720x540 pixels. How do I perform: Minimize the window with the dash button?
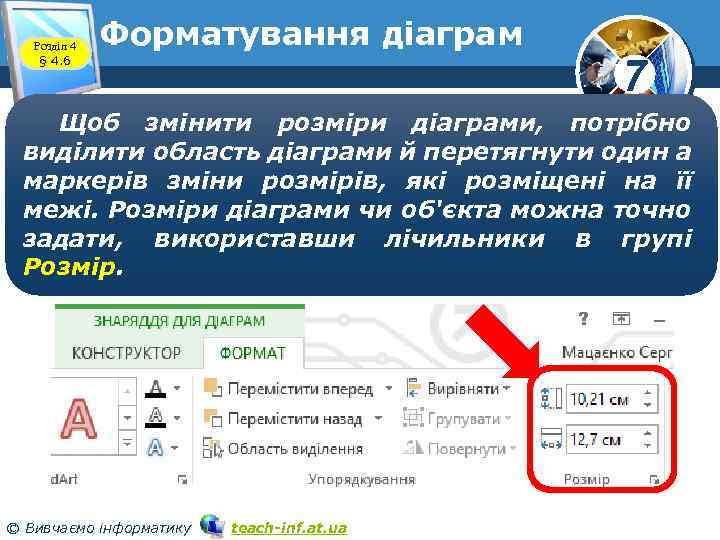(659, 321)
